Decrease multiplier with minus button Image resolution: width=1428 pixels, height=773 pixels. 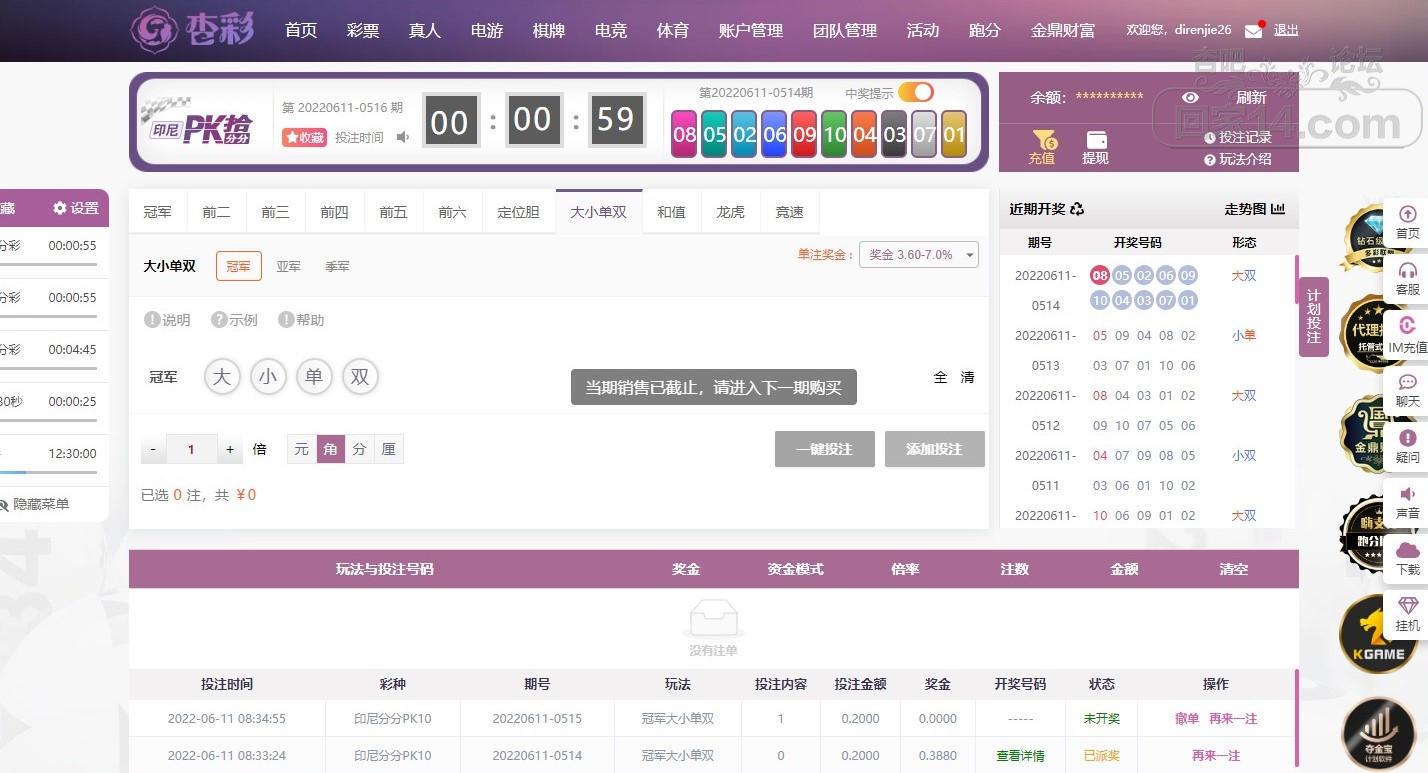coord(153,449)
